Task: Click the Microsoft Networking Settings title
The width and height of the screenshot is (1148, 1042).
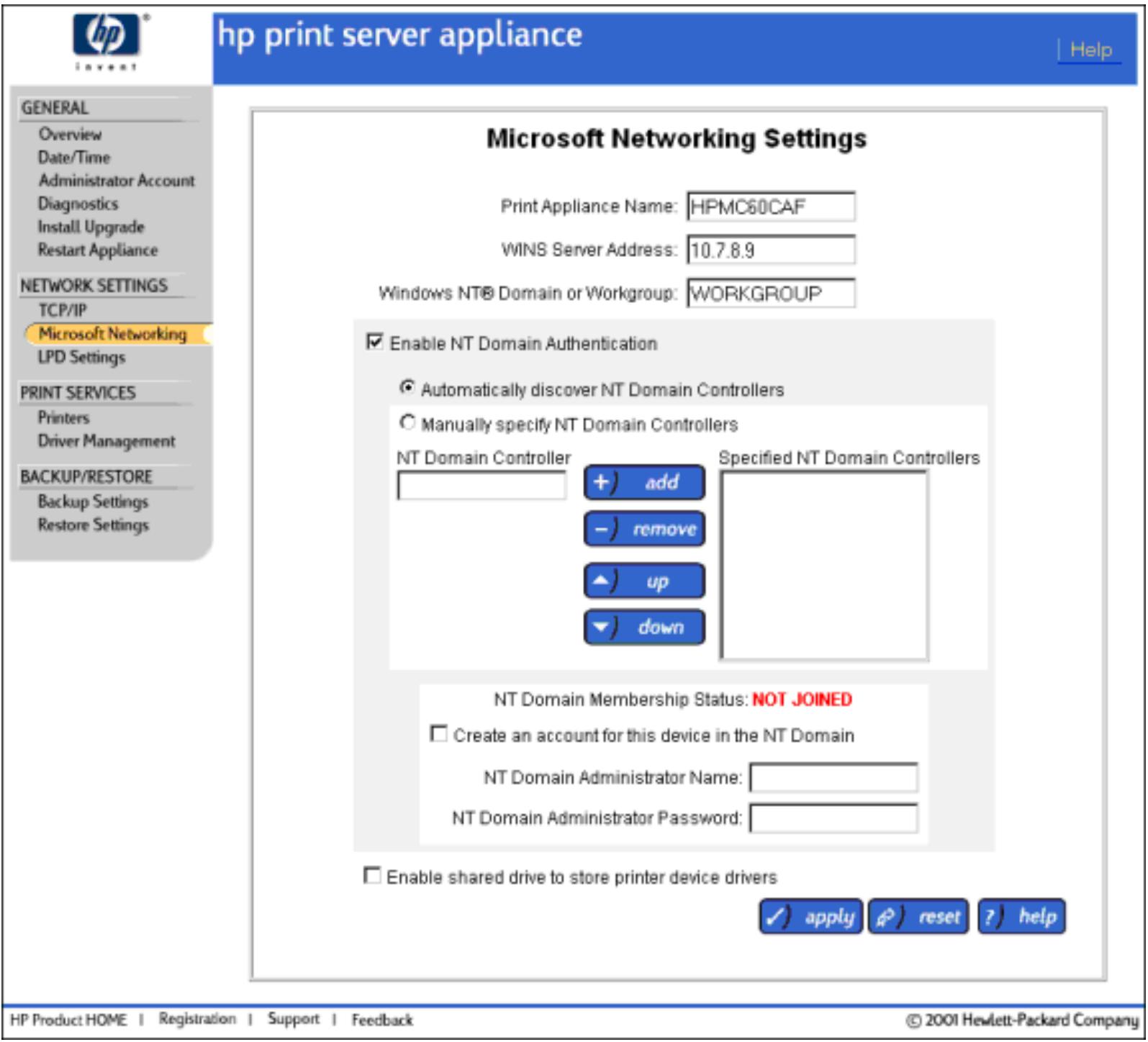Action: (677, 138)
